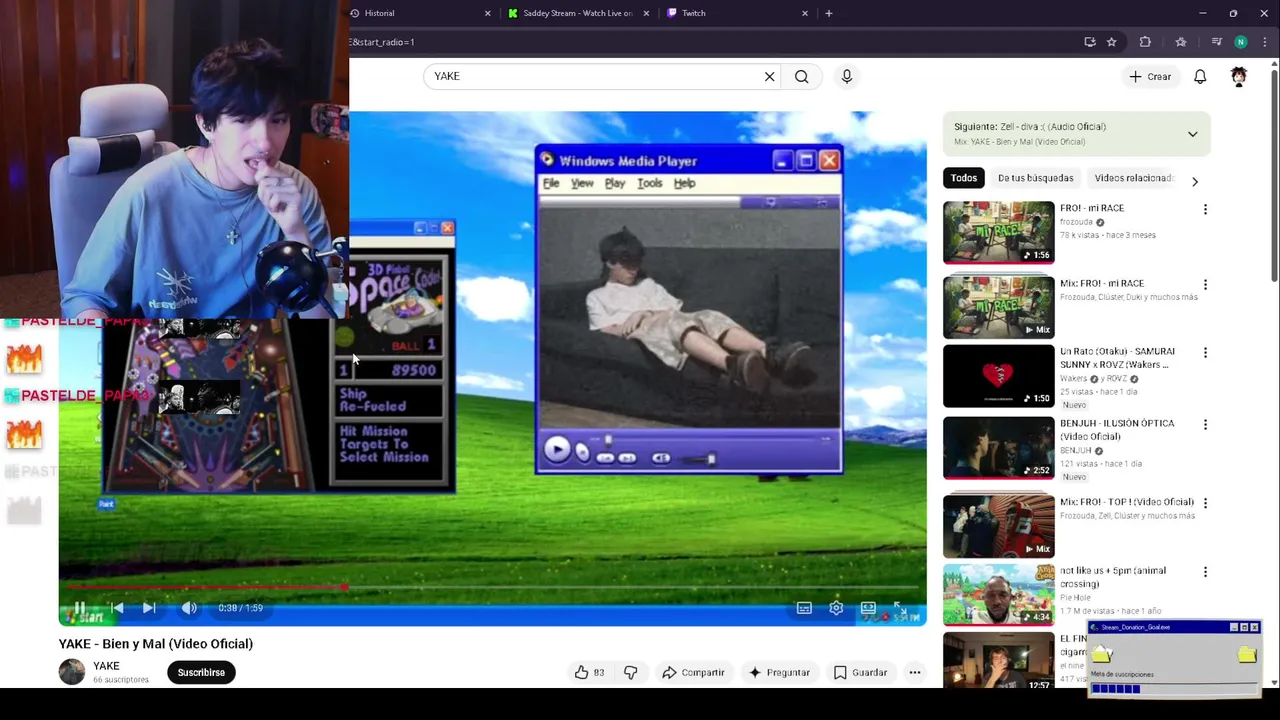This screenshot has height=720, width=1280.
Task: Click the search magnifier button
Action: click(x=801, y=76)
